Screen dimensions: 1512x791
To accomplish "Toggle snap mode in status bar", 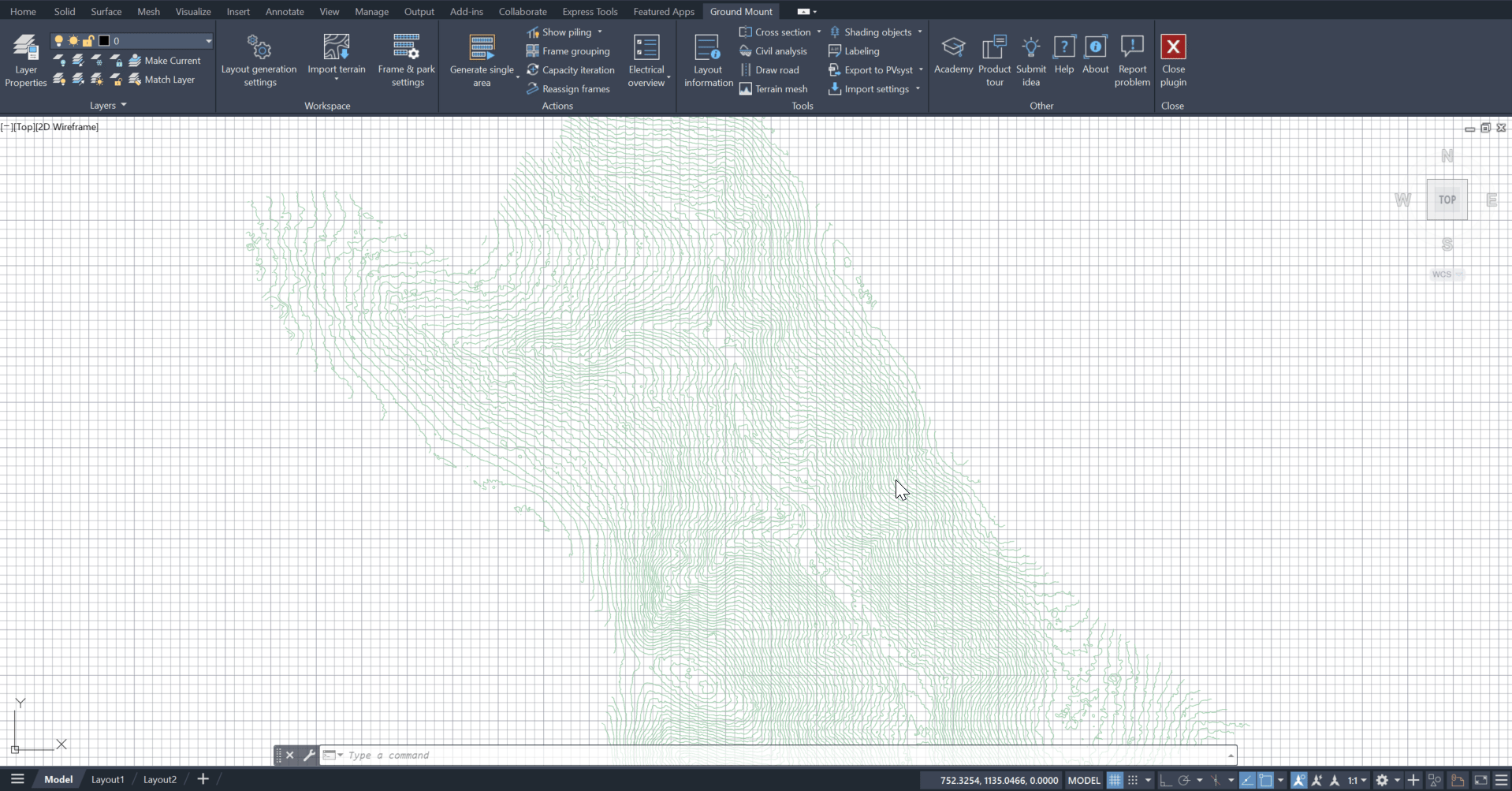I will [x=1133, y=780].
